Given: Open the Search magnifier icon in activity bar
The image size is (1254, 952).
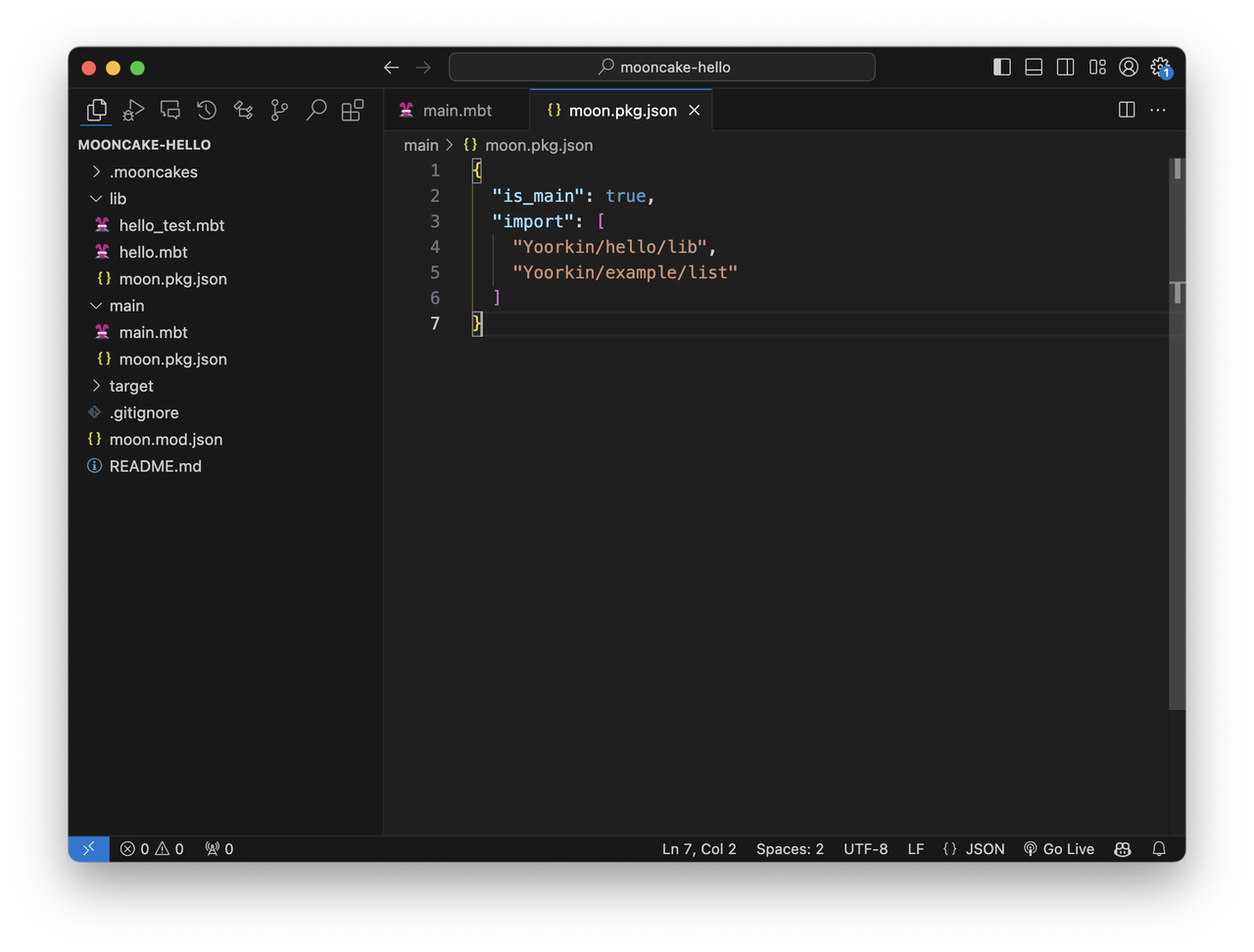Looking at the screenshot, I should 316,111.
